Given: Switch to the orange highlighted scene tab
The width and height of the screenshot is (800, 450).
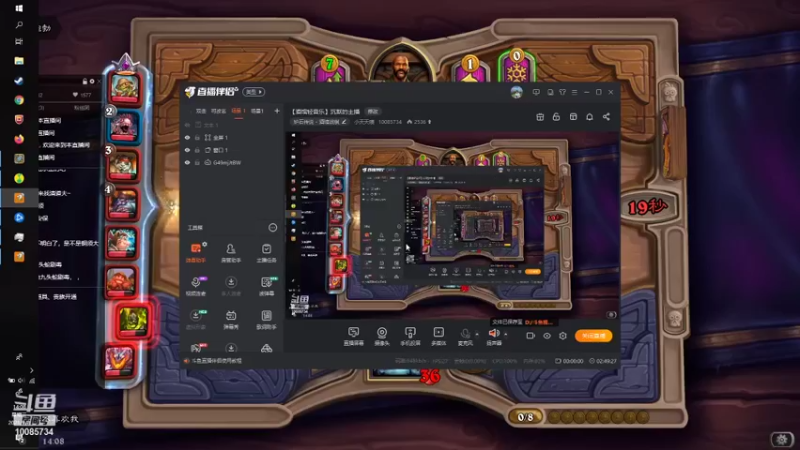Looking at the screenshot, I should [238, 111].
